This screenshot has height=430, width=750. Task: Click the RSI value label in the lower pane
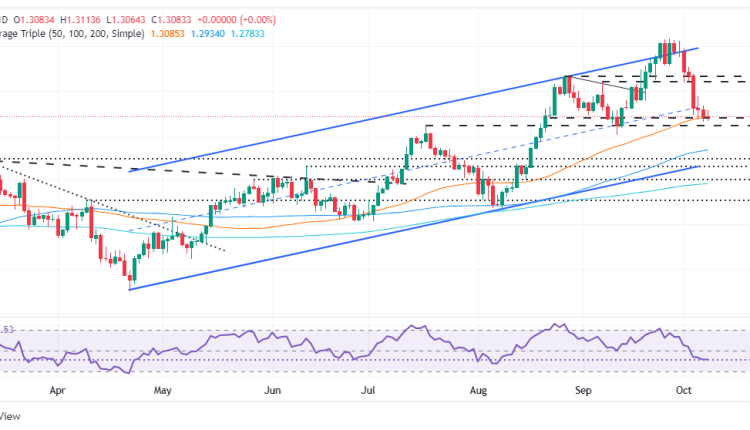tap(8, 329)
